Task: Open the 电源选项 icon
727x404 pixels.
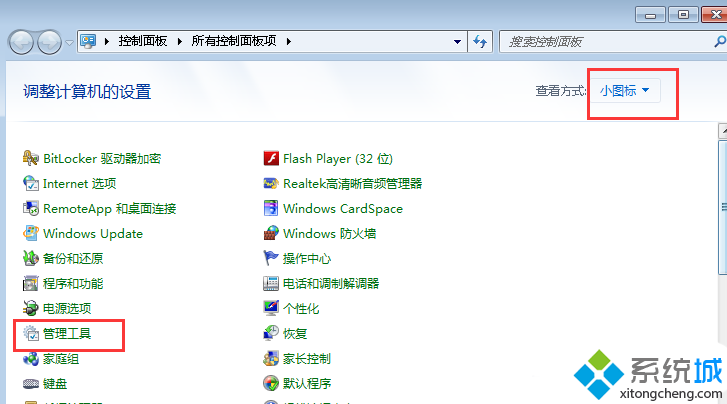Action: tap(31, 308)
